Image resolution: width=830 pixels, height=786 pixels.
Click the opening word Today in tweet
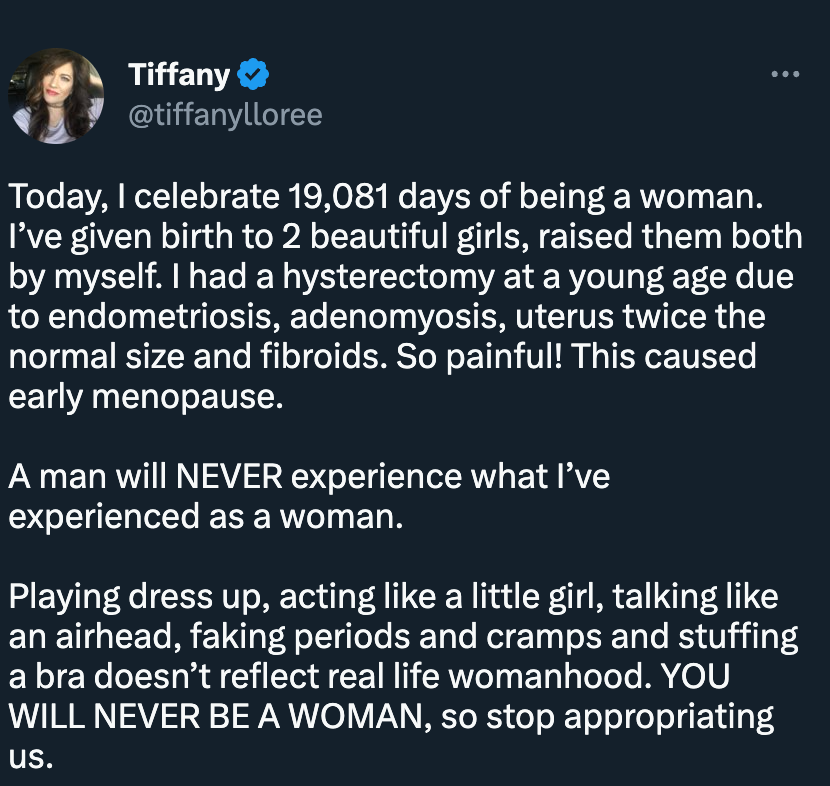54,197
